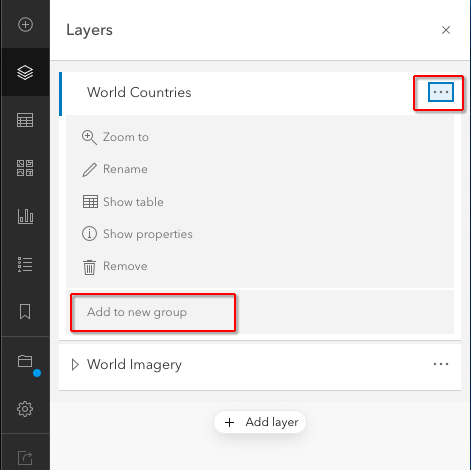Open the Charts sidebar icon
Image resolution: width=471 pixels, height=470 pixels.
tap(25, 216)
